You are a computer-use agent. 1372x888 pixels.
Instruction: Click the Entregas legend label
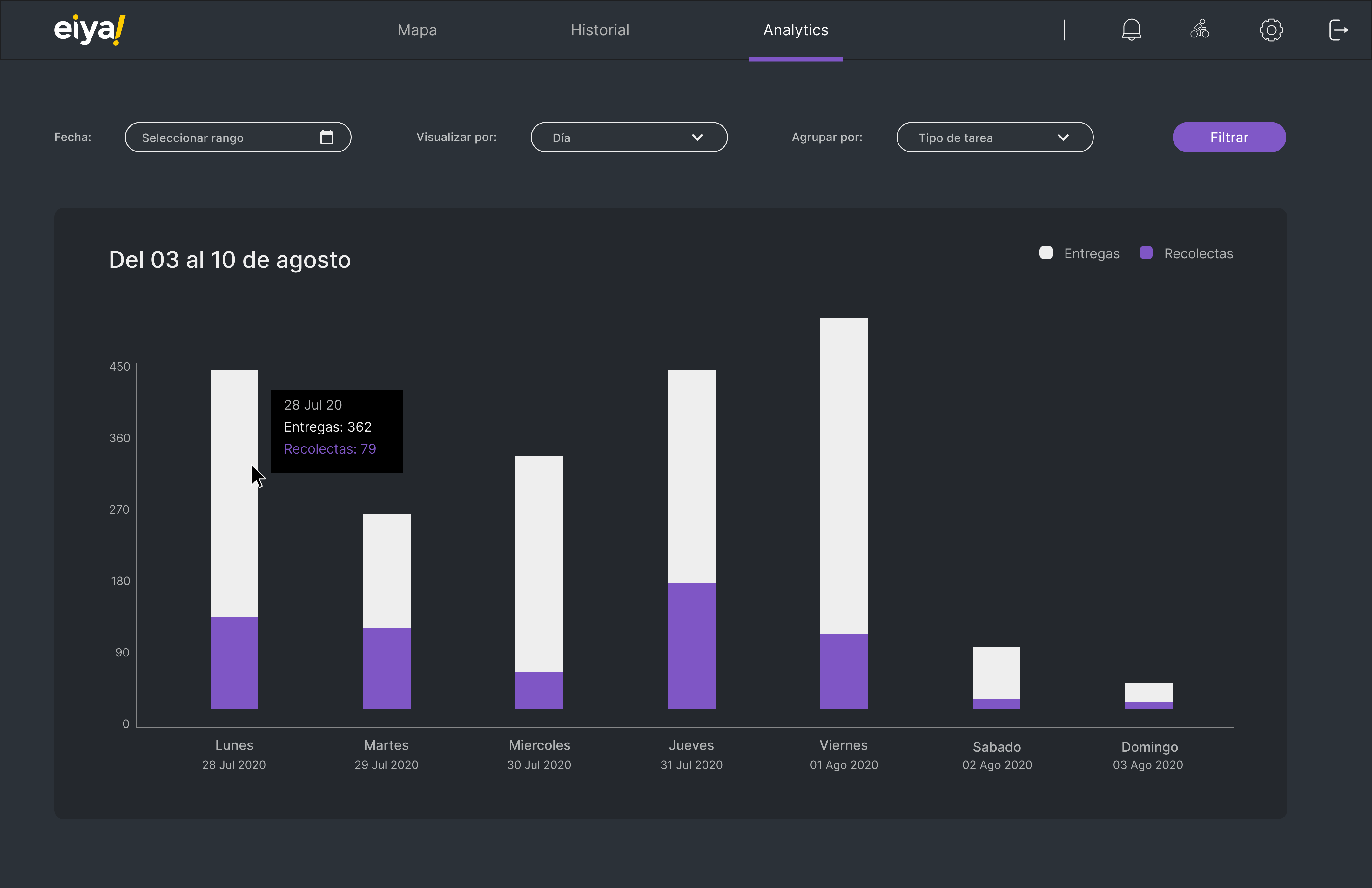pyautogui.click(x=1091, y=254)
